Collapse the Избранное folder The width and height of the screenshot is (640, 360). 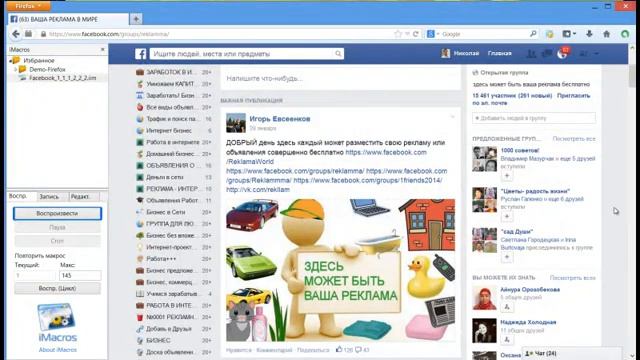tap(11, 60)
